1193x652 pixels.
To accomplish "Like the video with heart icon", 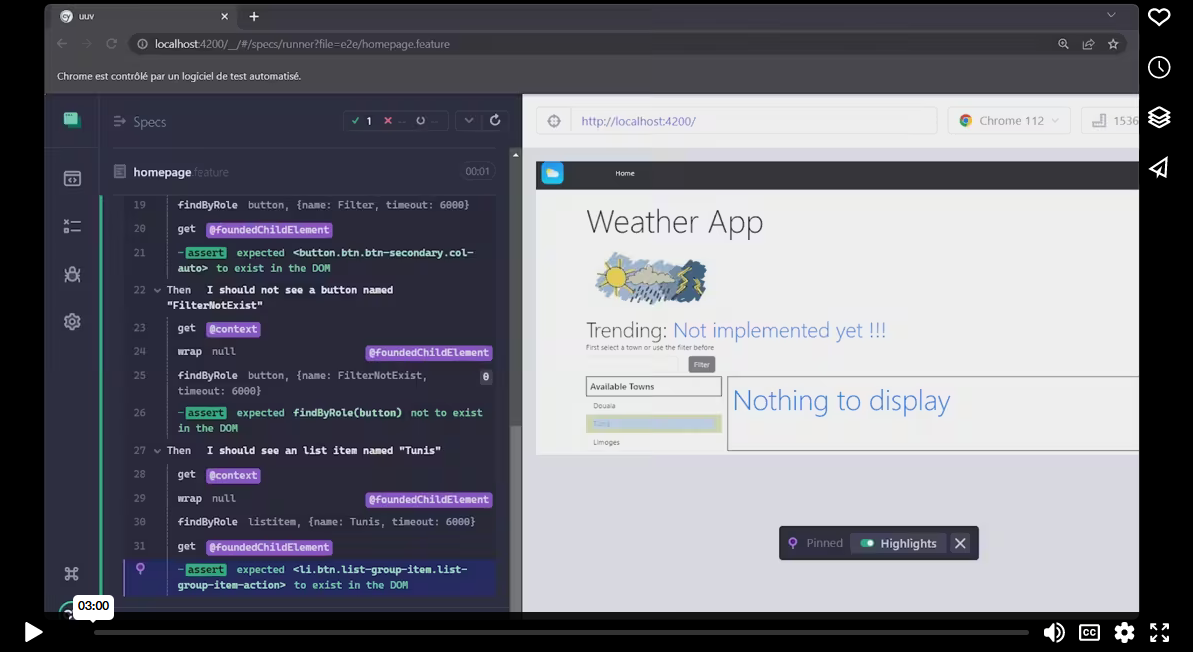I will [1159, 17].
